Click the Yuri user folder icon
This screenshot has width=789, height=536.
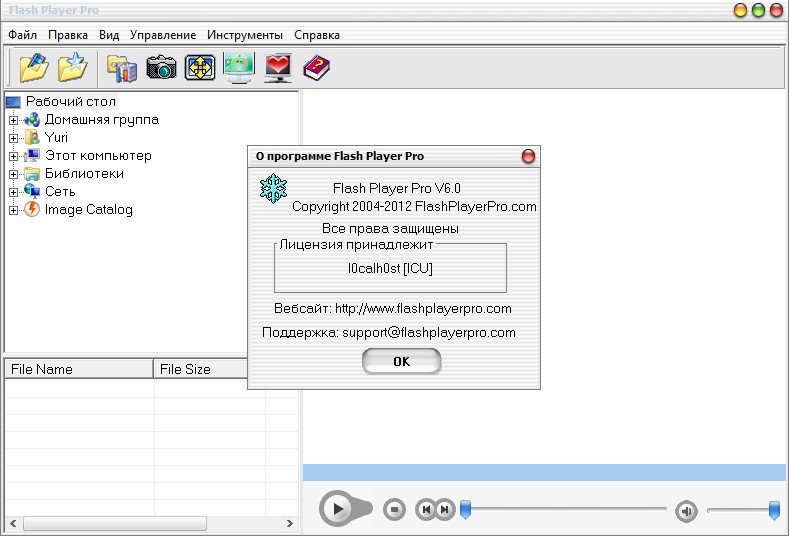click(32, 137)
